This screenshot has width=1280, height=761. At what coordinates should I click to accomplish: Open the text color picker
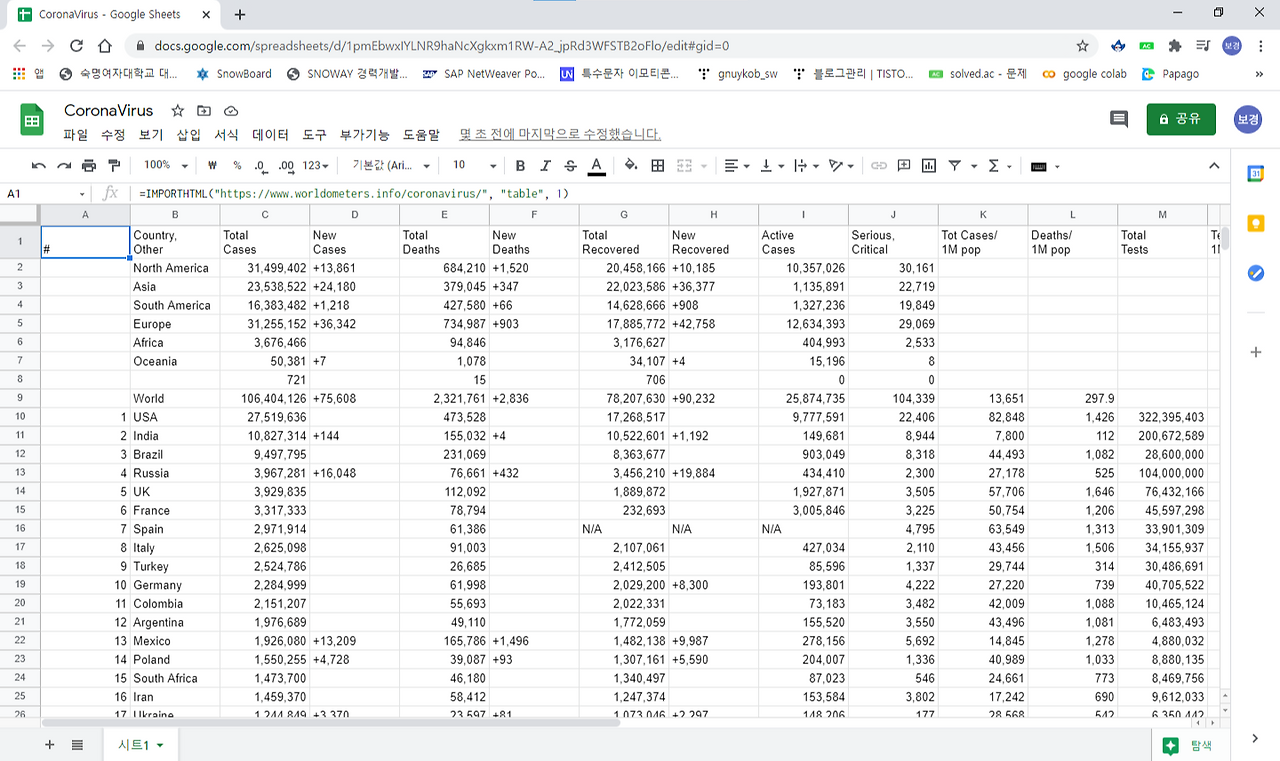click(596, 166)
